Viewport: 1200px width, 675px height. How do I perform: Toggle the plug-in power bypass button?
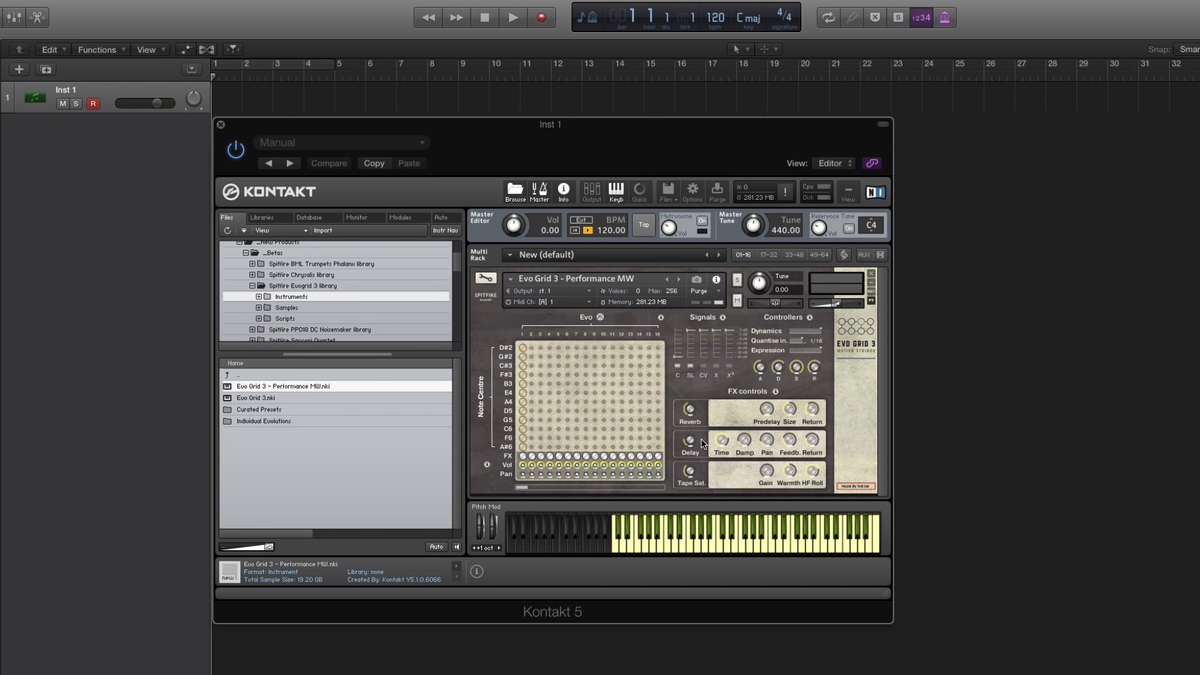(x=236, y=150)
